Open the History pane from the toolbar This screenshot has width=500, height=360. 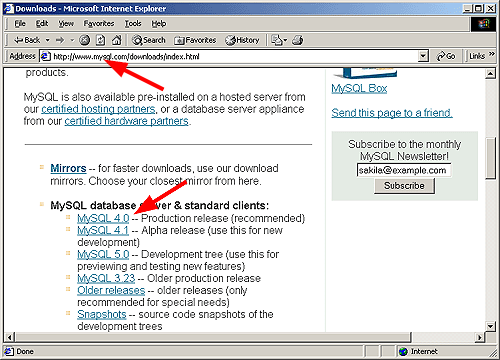pos(242,40)
